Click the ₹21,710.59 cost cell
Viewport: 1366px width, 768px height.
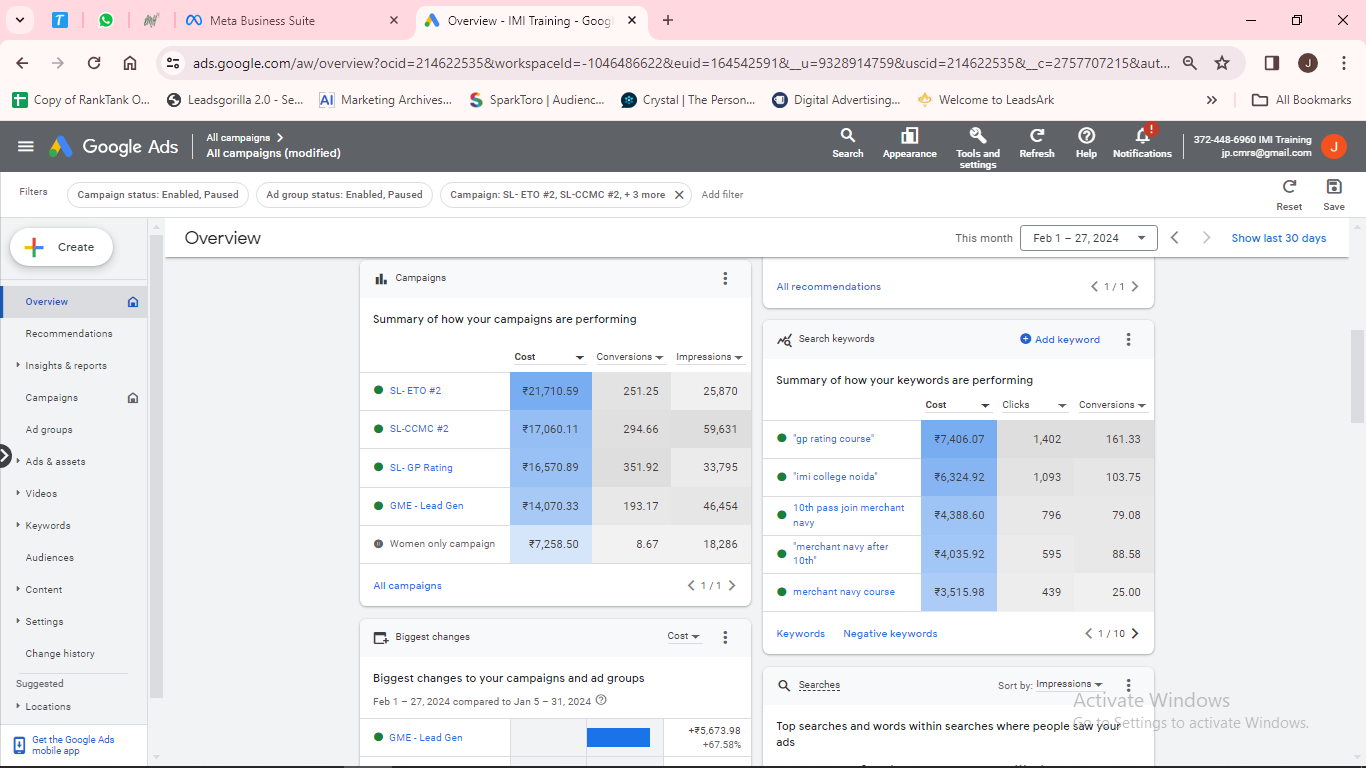click(550, 391)
